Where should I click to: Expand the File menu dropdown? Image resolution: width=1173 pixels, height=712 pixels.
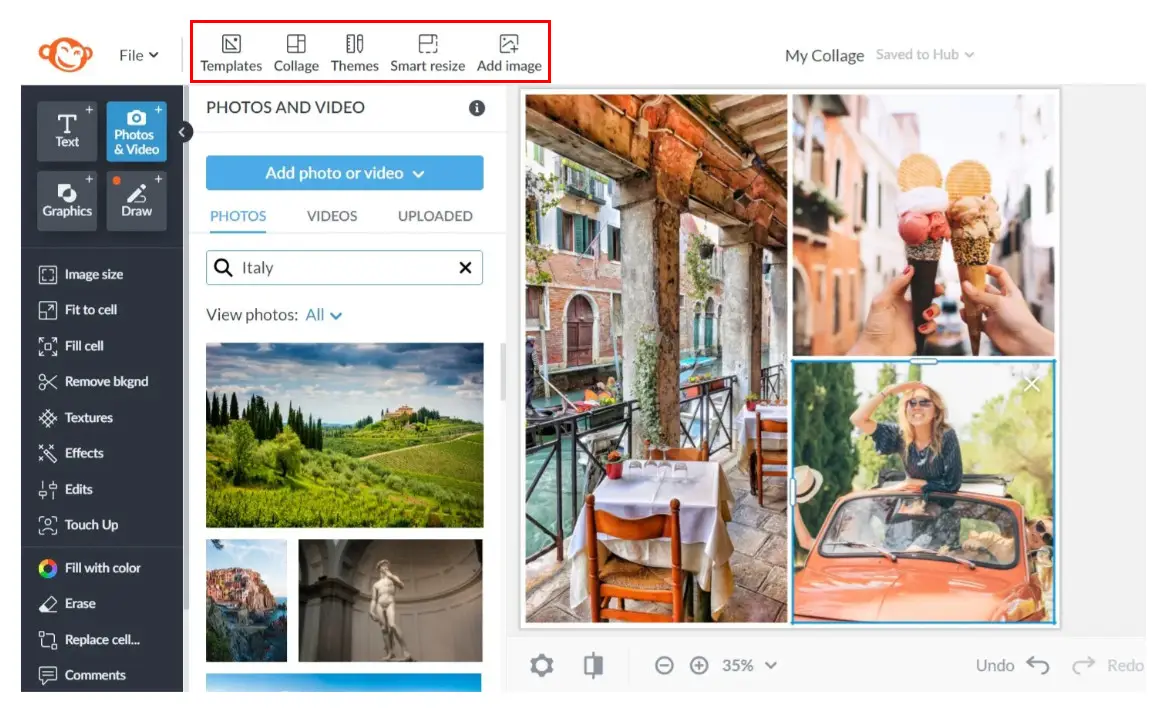coord(139,55)
